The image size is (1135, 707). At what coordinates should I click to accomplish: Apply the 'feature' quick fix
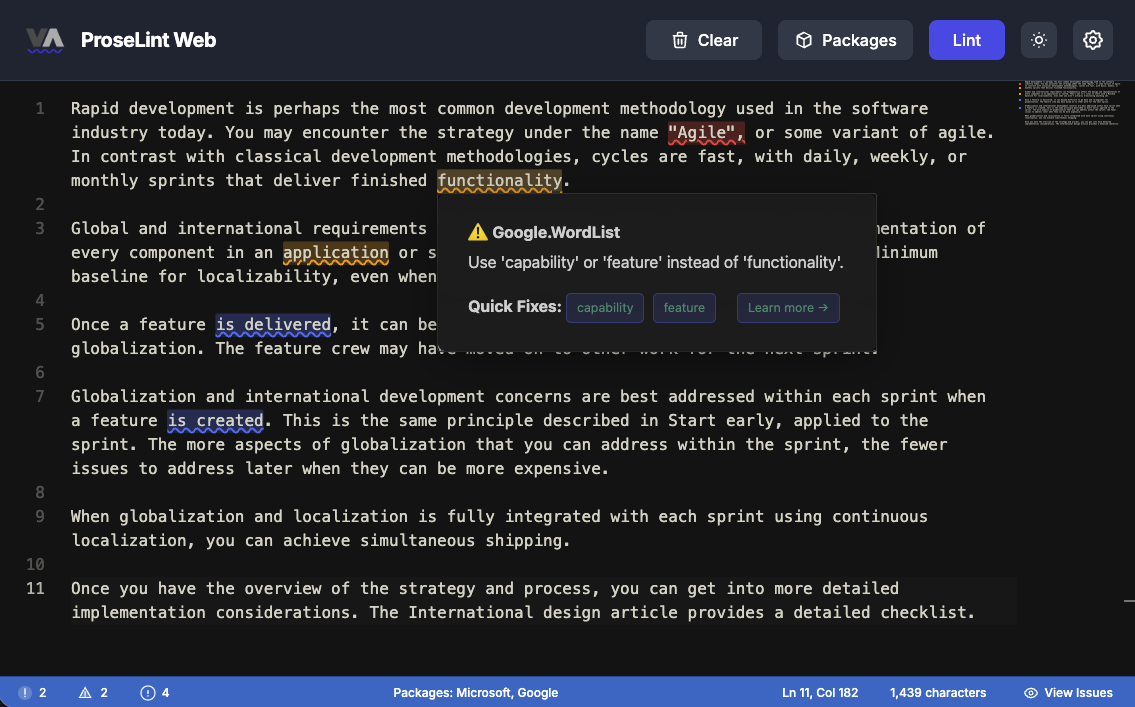click(x=684, y=308)
